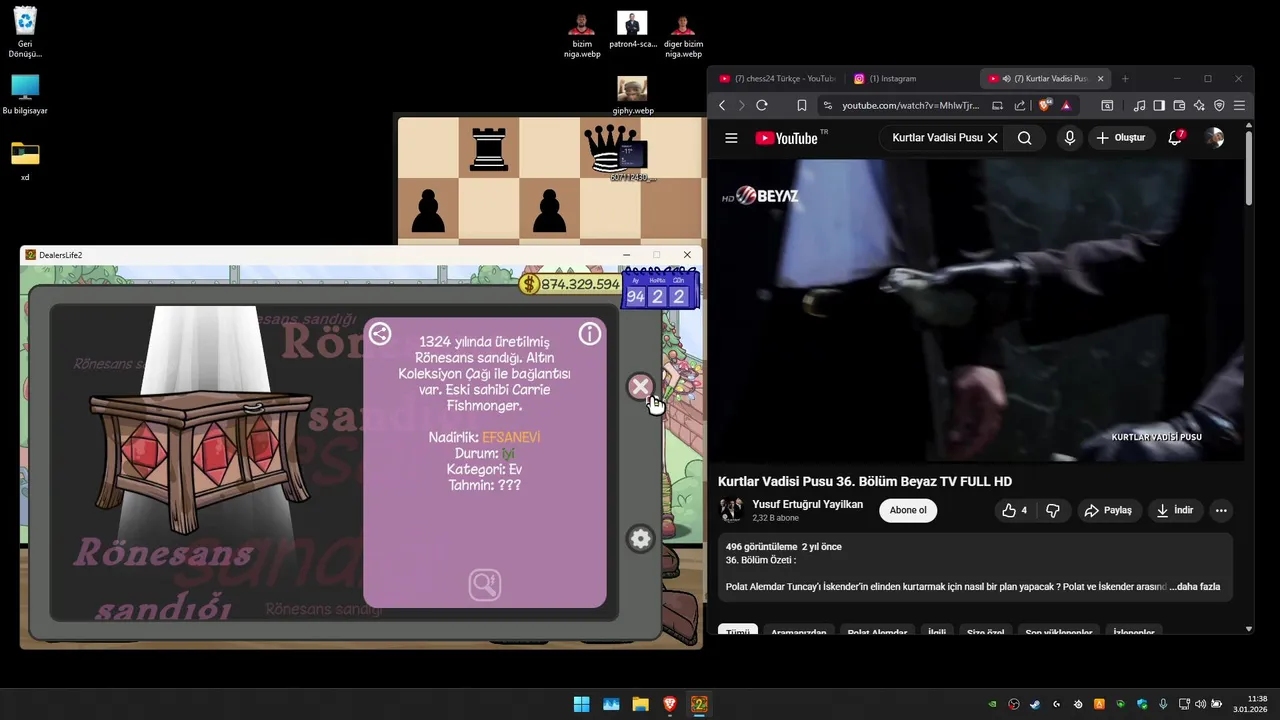1280x720 pixels.
Task: Click the EFSANEVİ rarity text
Action: (x=511, y=437)
